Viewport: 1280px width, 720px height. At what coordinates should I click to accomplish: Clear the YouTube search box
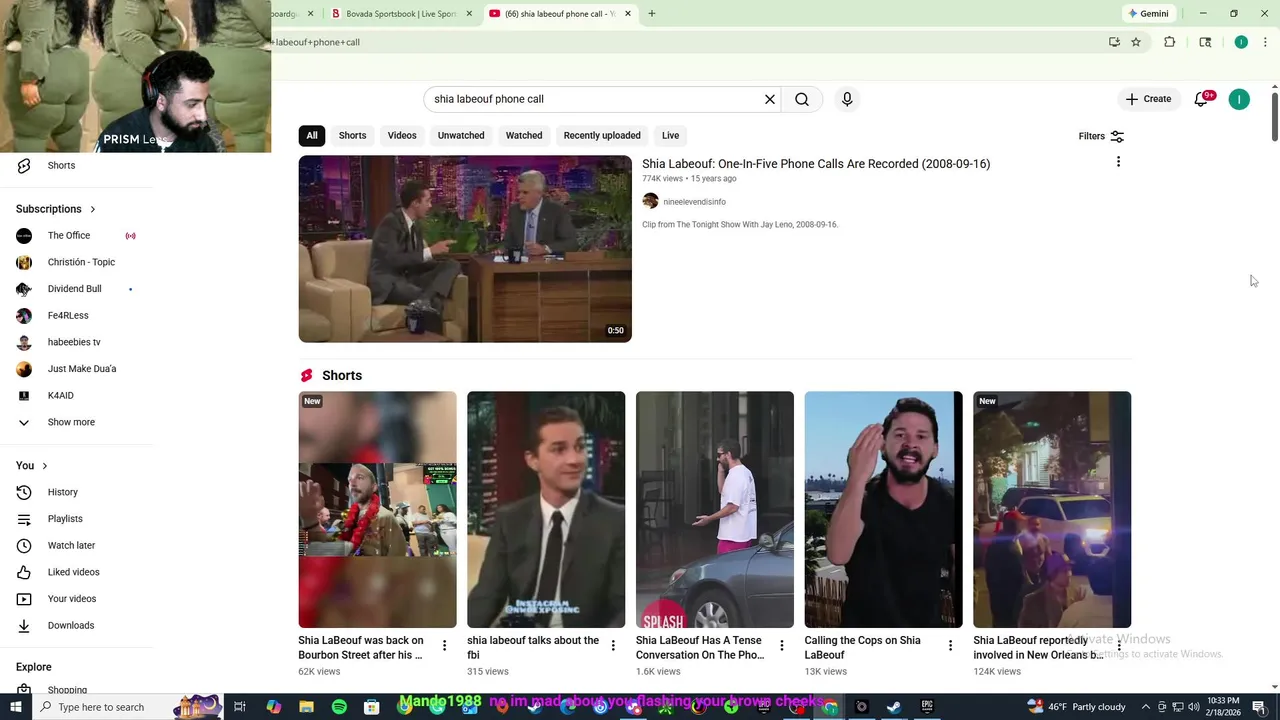coord(770,99)
